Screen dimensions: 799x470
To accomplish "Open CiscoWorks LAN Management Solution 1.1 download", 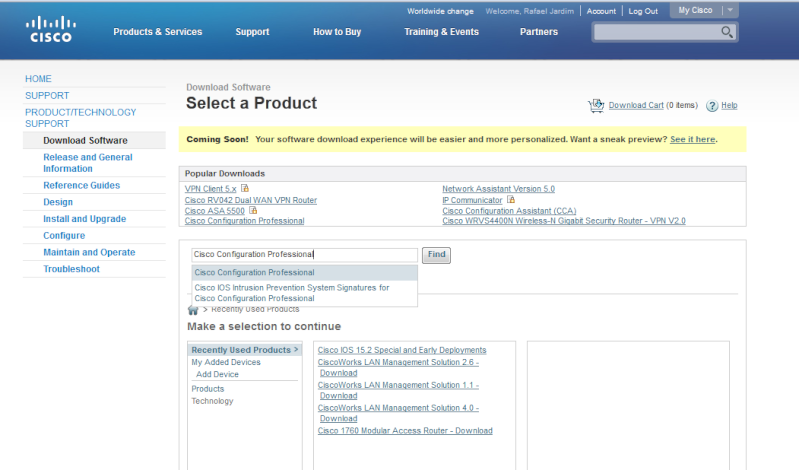I will [398, 390].
